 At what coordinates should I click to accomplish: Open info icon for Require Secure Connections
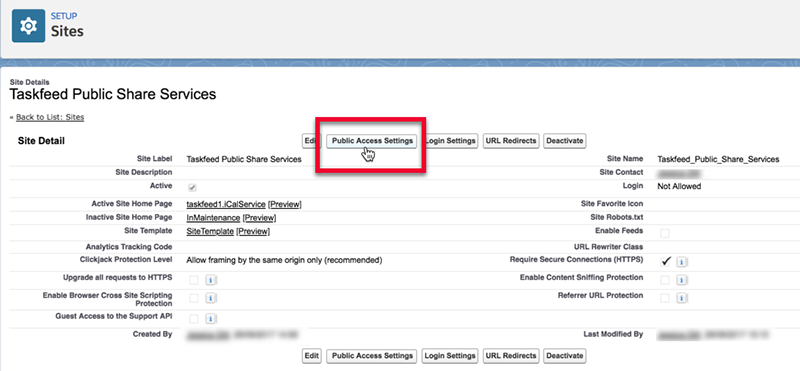tap(682, 262)
